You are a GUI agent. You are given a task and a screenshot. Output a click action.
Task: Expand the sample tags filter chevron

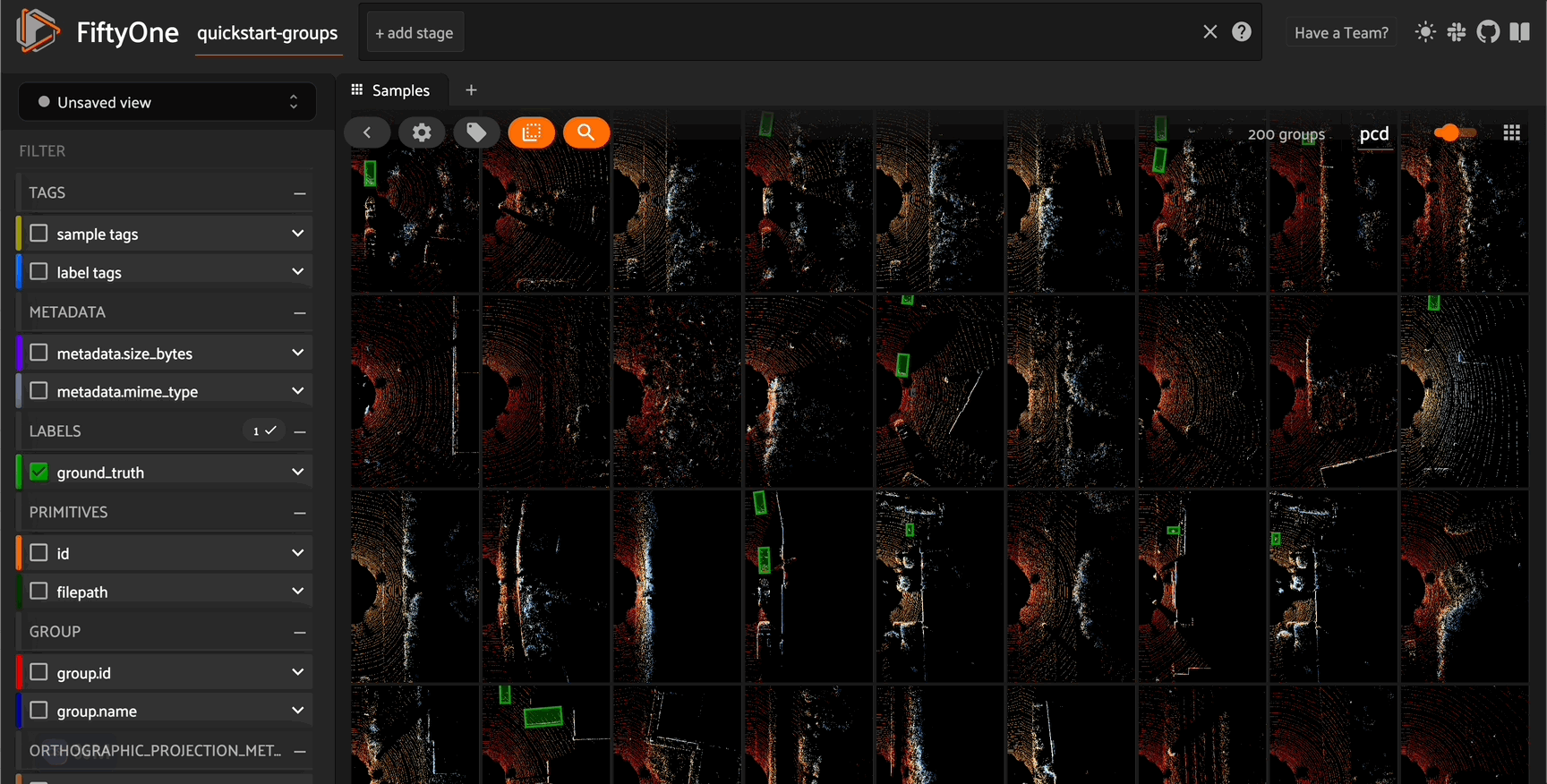pyautogui.click(x=297, y=234)
